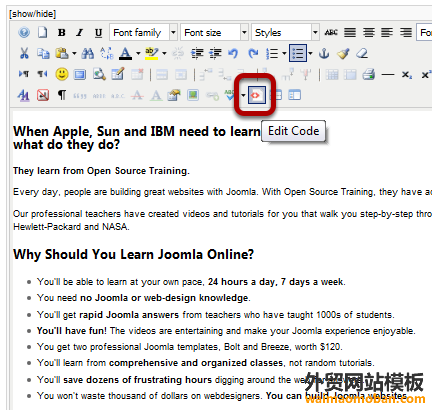Image resolution: width=432 pixels, height=410 pixels.
Task: Click the Insert Attributes icon
Action: [174, 95]
